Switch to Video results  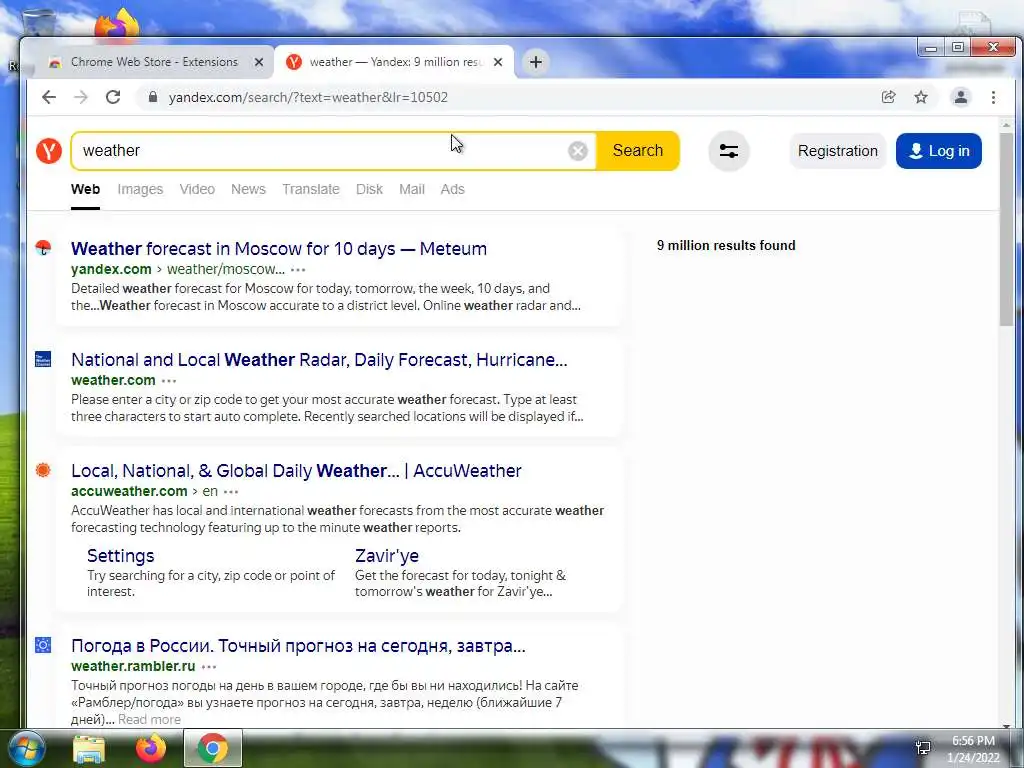tap(197, 189)
